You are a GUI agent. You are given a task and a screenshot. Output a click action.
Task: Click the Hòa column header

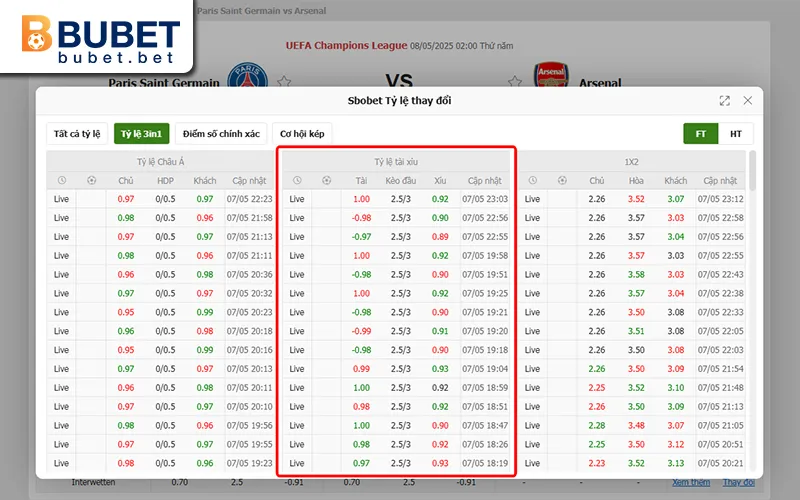(x=636, y=181)
